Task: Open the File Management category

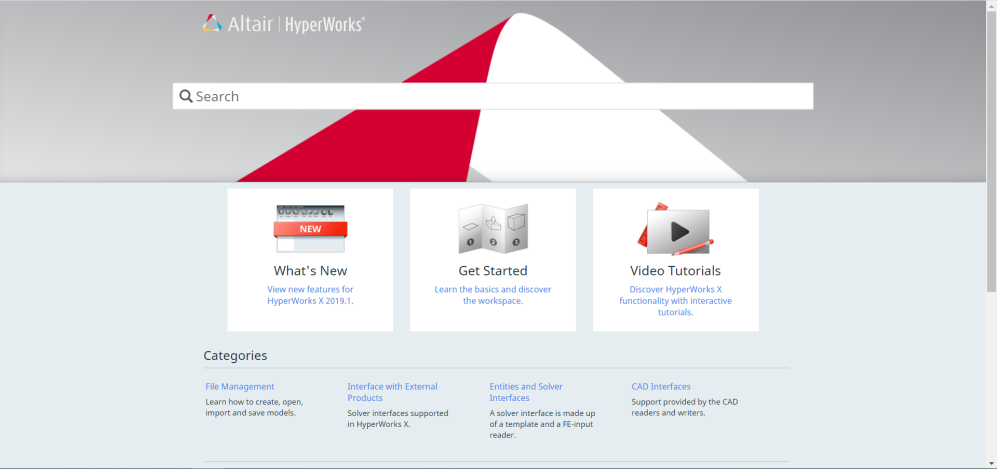Action: tap(240, 386)
